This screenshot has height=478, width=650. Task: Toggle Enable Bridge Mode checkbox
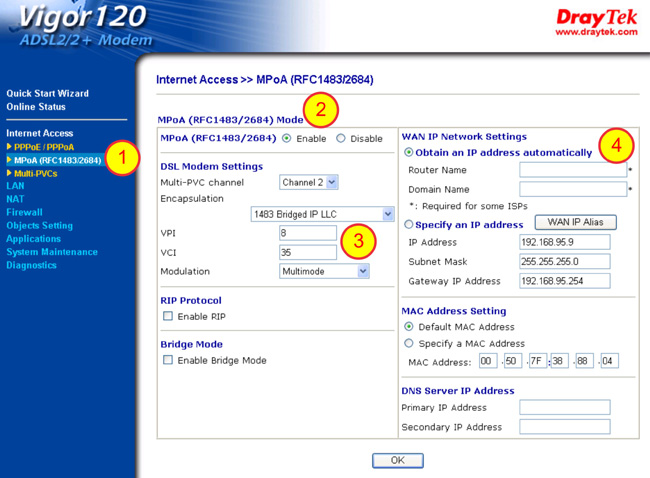coord(168,361)
